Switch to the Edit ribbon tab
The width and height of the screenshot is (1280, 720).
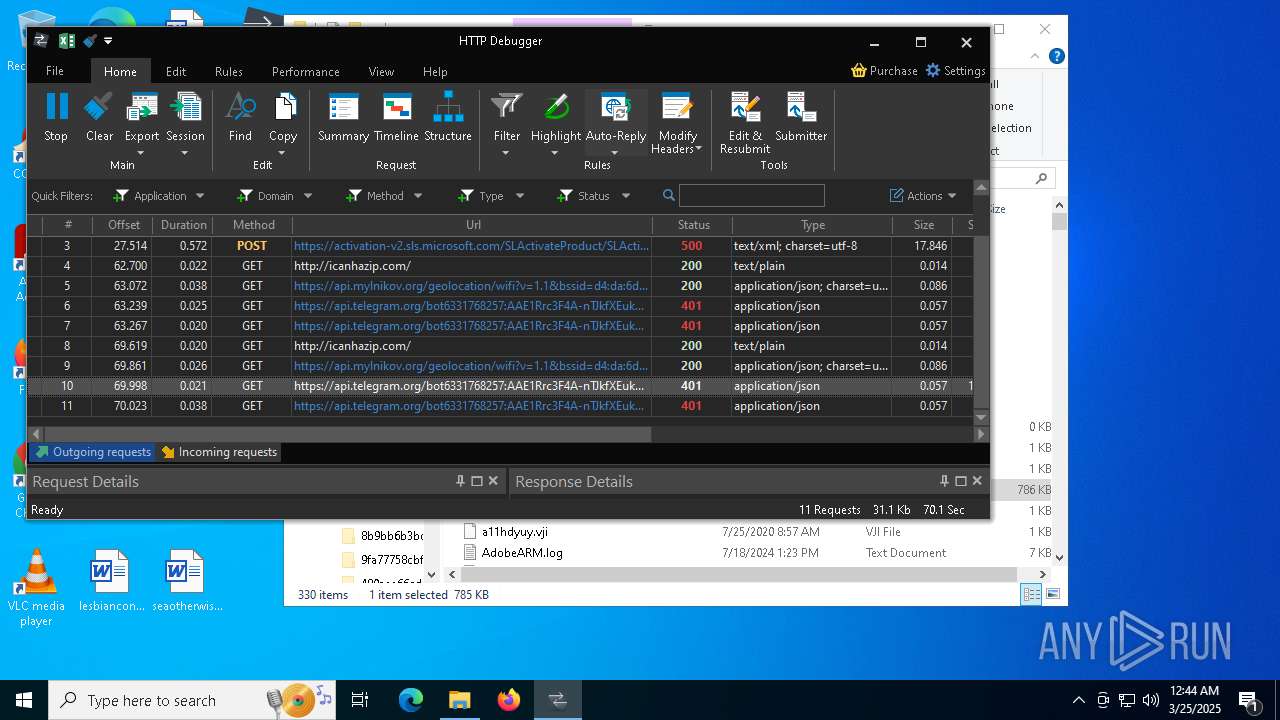click(176, 71)
